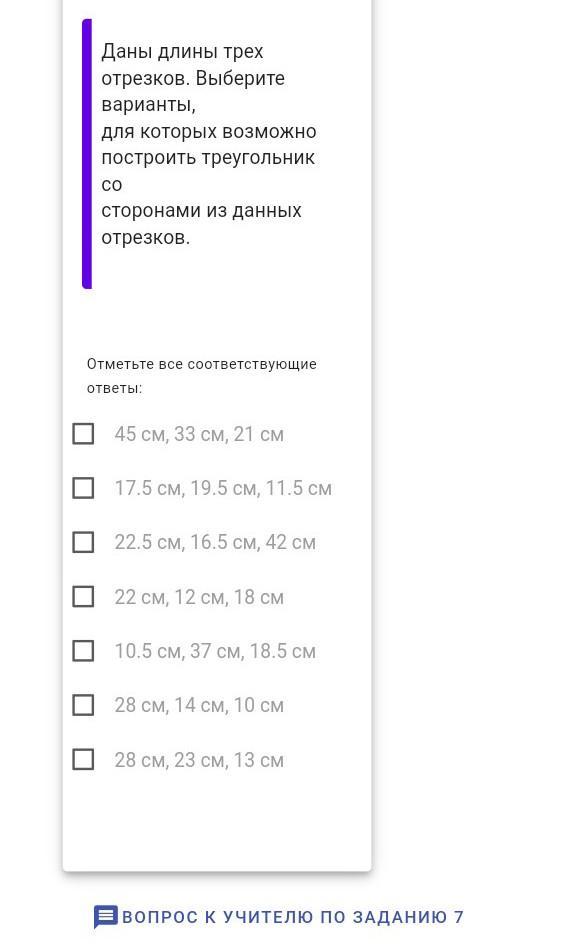
Task: Click the label '17.5 см, 19.5 см, 11.5 см'
Action: pyautogui.click(x=223, y=488)
